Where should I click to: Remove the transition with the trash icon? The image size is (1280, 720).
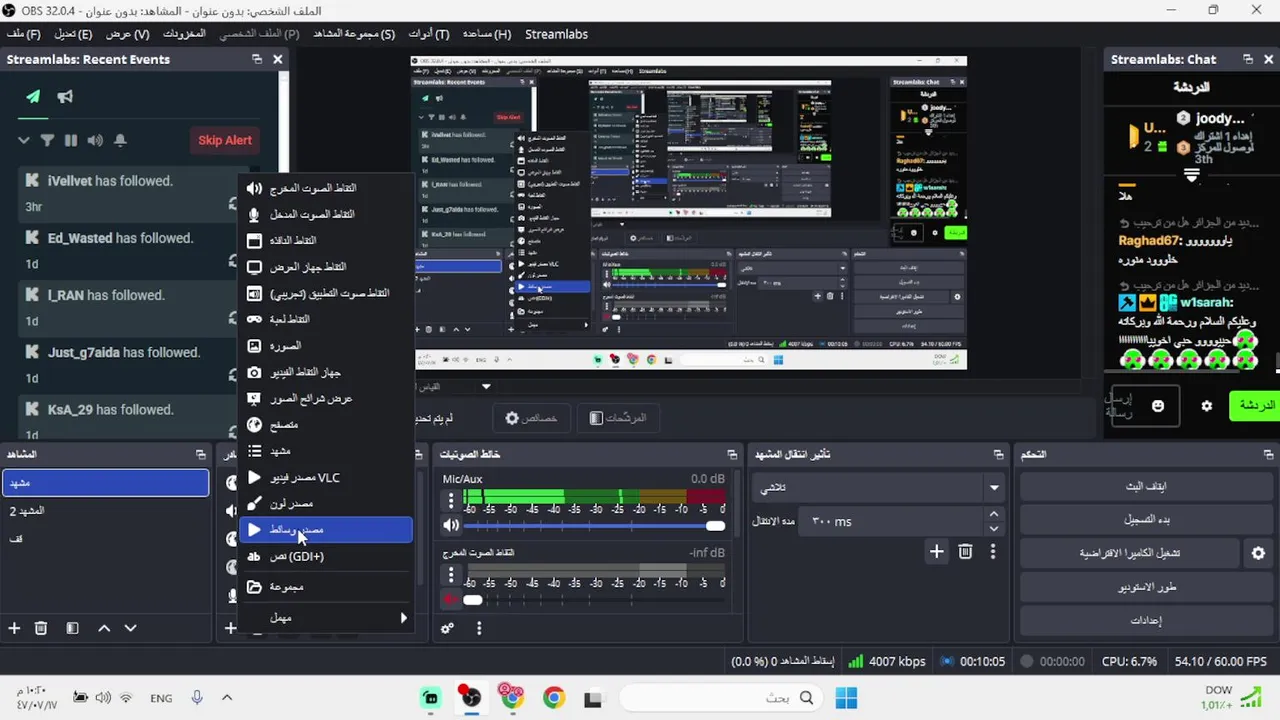pyautogui.click(x=965, y=551)
